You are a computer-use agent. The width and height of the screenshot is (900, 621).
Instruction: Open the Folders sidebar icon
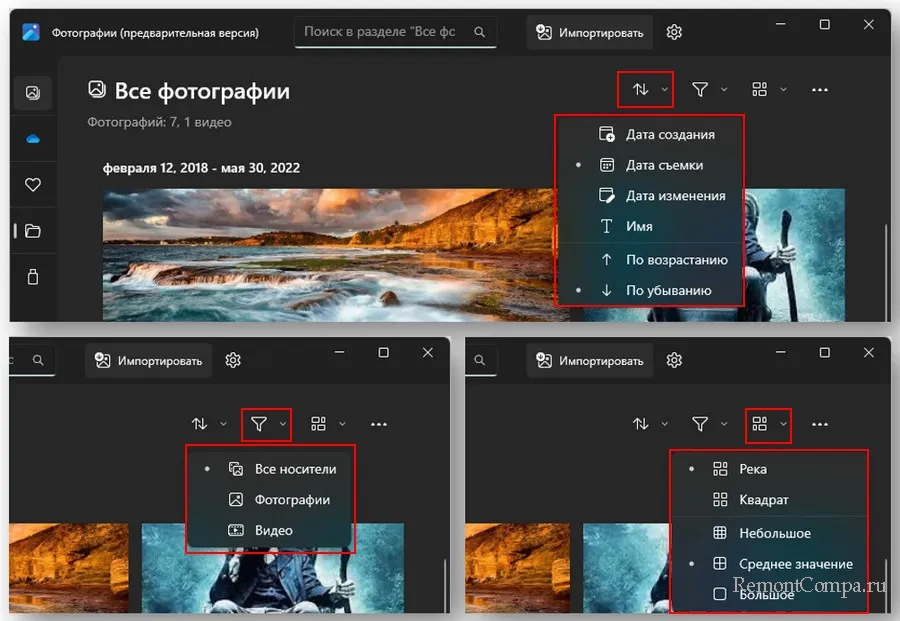pyautogui.click(x=33, y=231)
